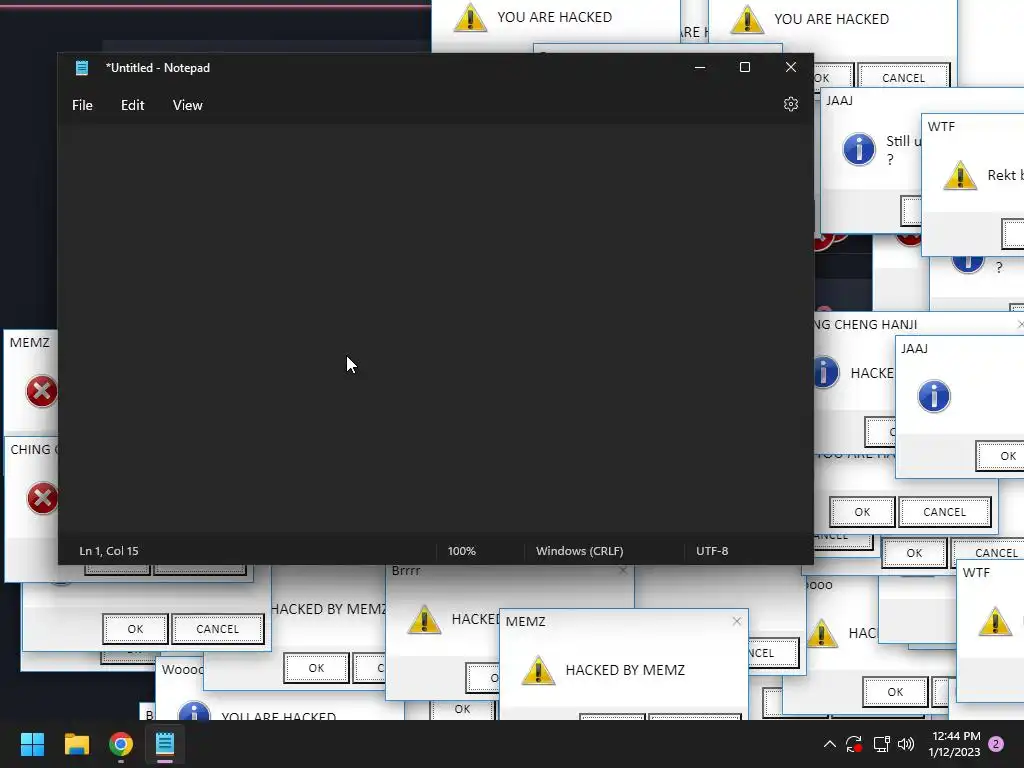Image resolution: width=1024 pixels, height=768 pixels.
Task: Click warning icon in WTF dialog with Rekt text
Action: pyautogui.click(x=960, y=175)
